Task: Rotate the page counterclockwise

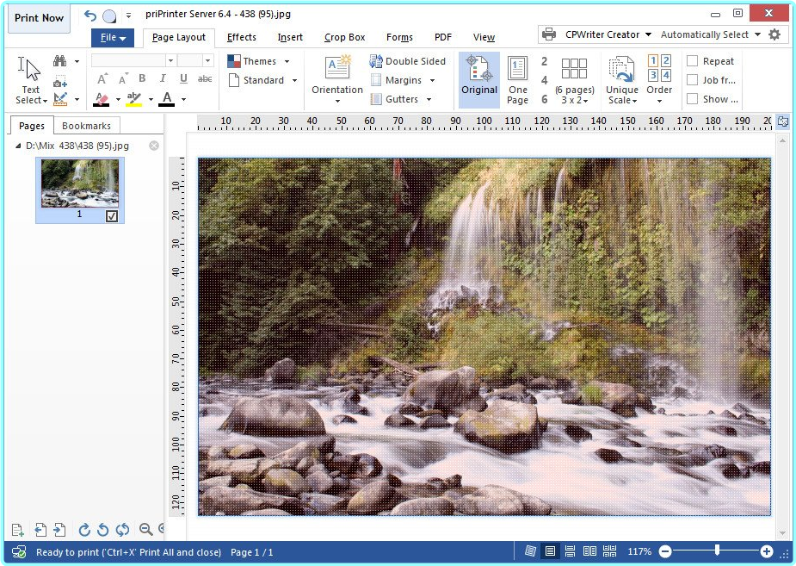Action: click(x=103, y=530)
